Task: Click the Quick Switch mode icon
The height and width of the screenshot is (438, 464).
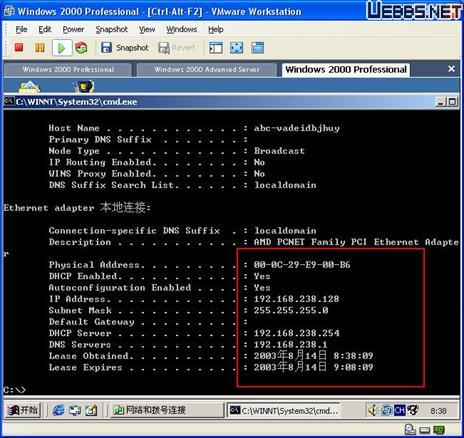Action: coord(258,48)
